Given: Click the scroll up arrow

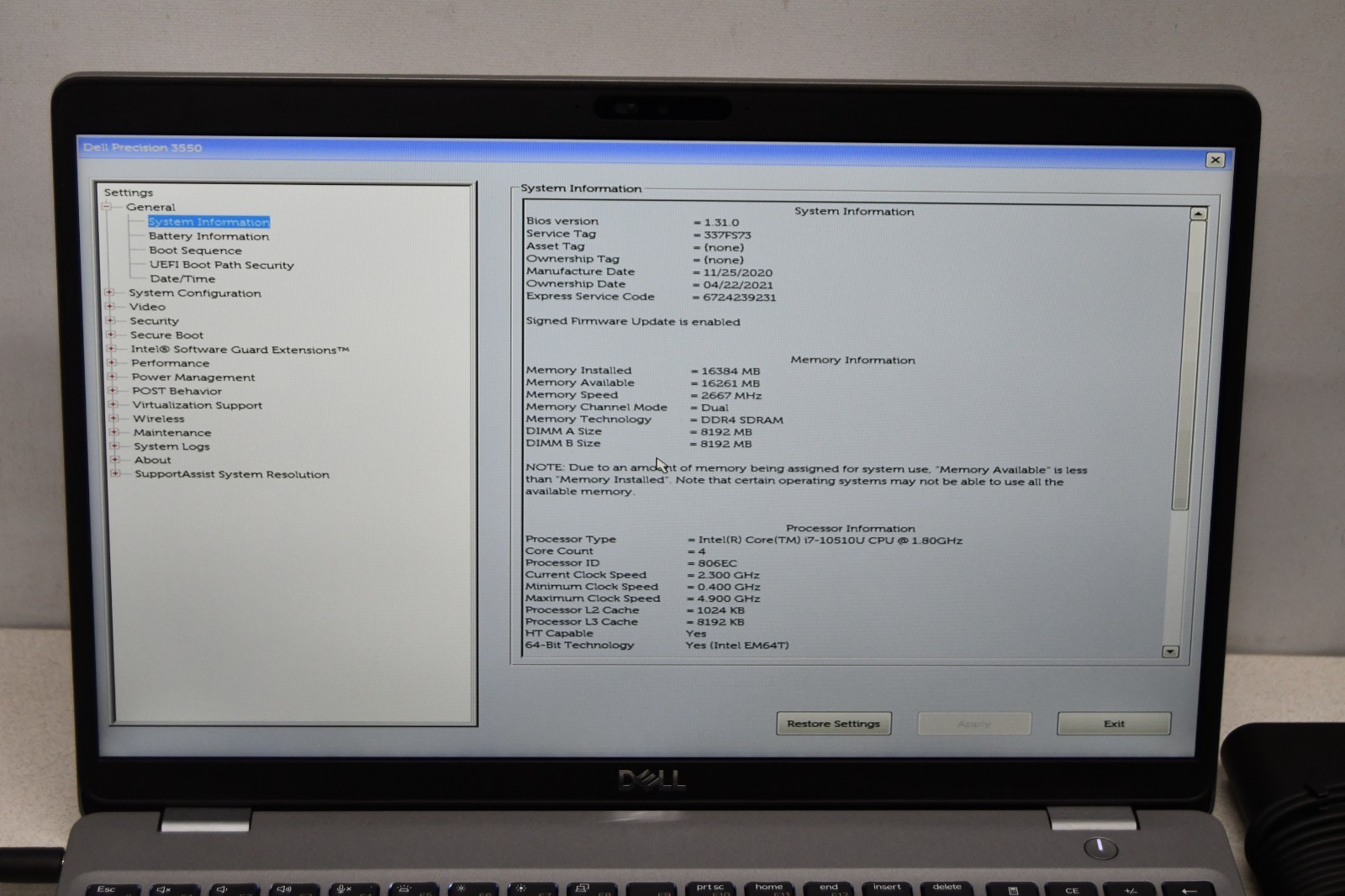Looking at the screenshot, I should [x=1199, y=214].
